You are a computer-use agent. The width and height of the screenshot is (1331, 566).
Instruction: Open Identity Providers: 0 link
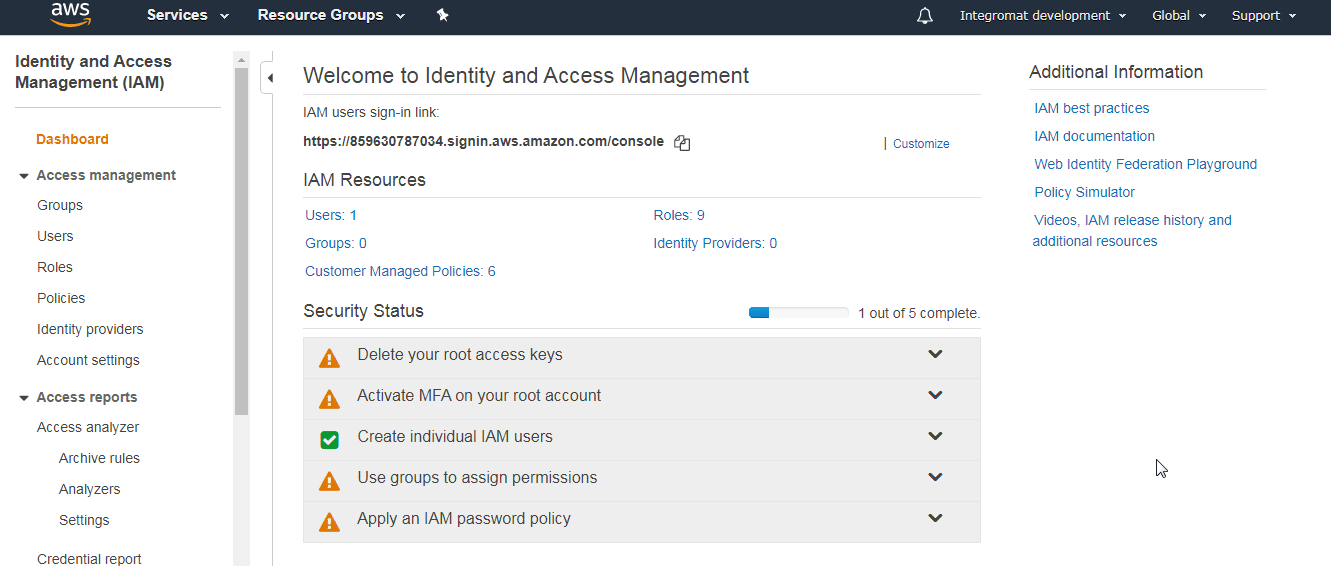tap(715, 243)
